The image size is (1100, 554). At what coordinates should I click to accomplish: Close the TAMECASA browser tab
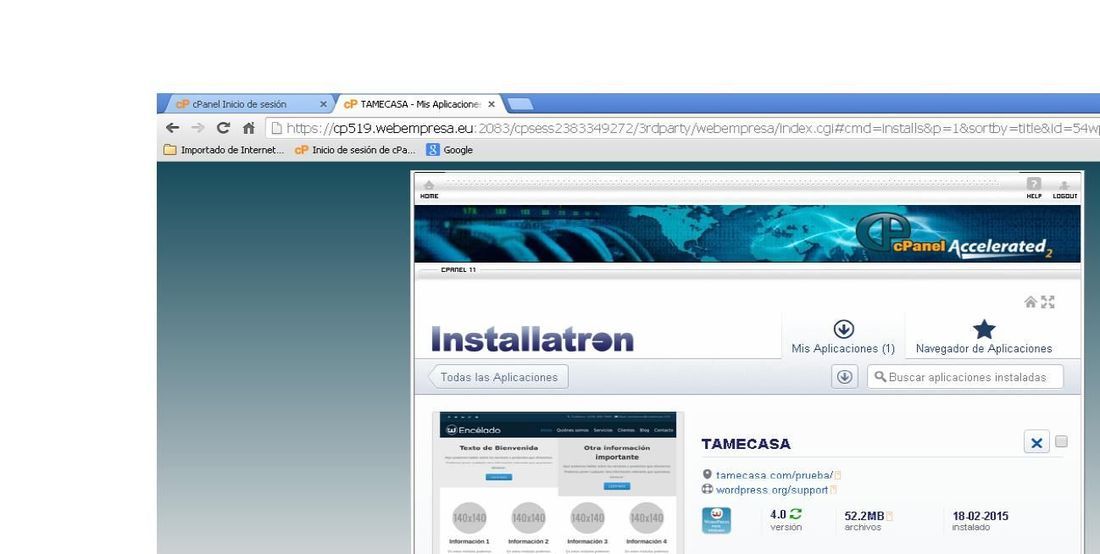coord(491,104)
